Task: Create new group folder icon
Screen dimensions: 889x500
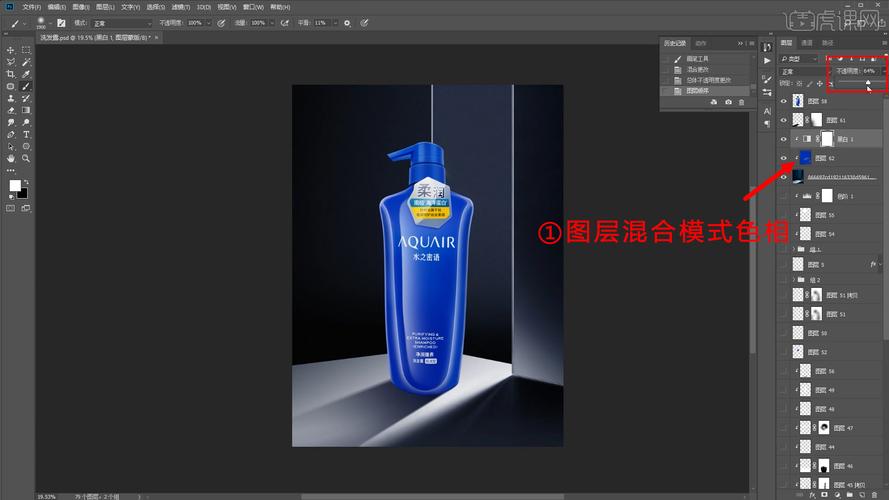Action: [849, 495]
